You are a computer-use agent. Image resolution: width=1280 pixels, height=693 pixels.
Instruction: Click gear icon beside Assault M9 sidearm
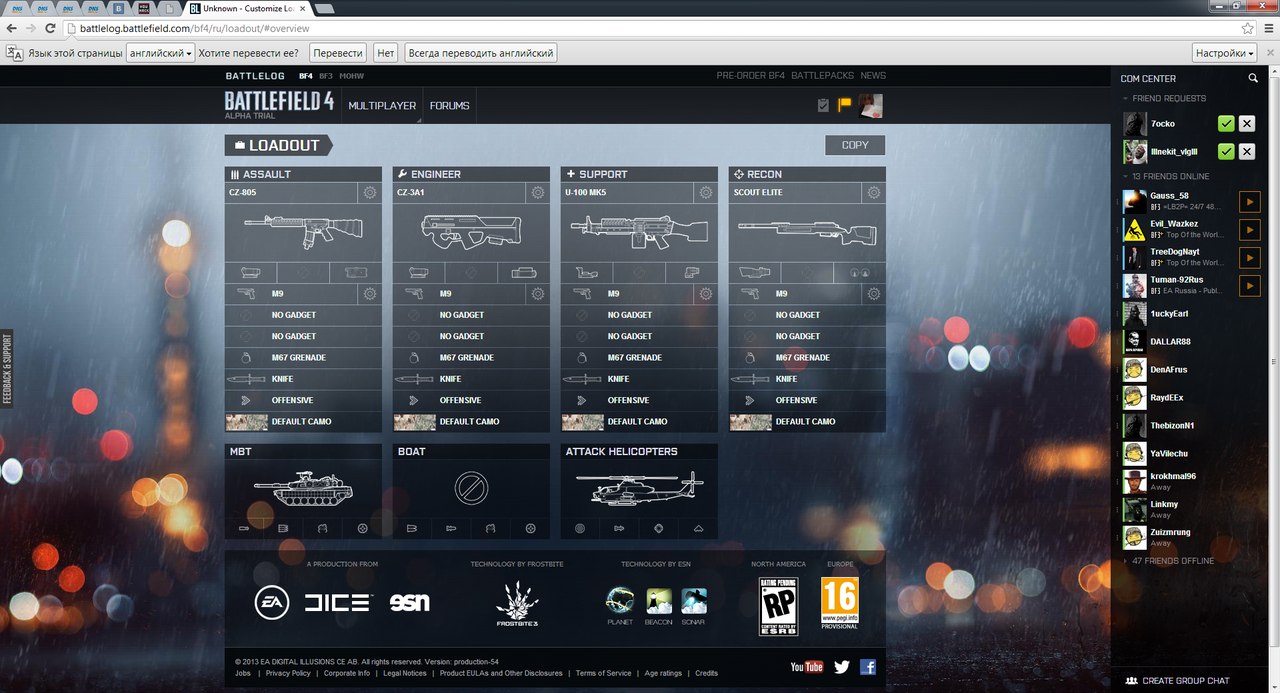pos(369,294)
